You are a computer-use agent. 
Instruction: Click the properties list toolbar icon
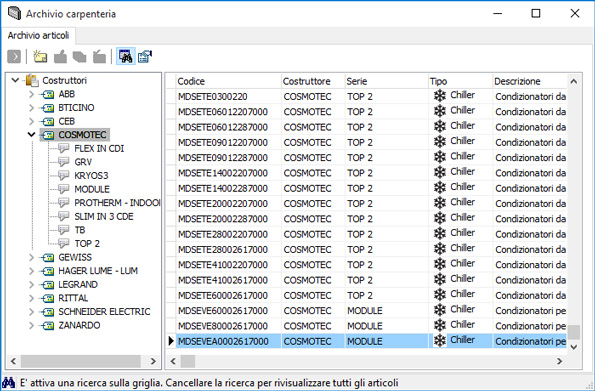tap(145, 57)
